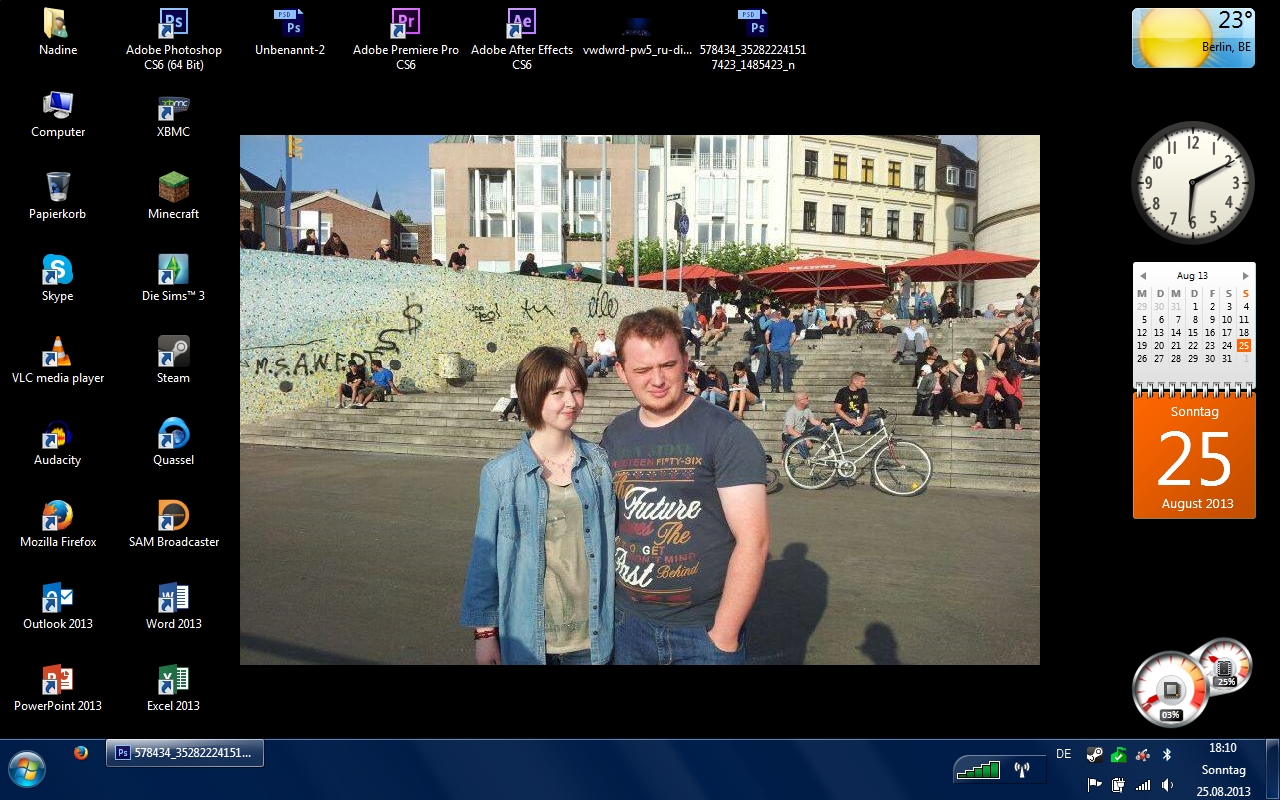
Task: Select the VLC media player icon
Action: click(58, 352)
